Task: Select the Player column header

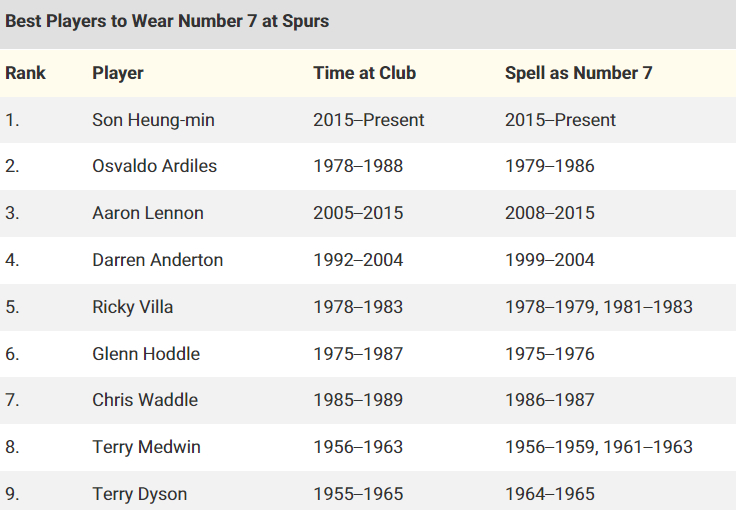Action: pos(118,73)
